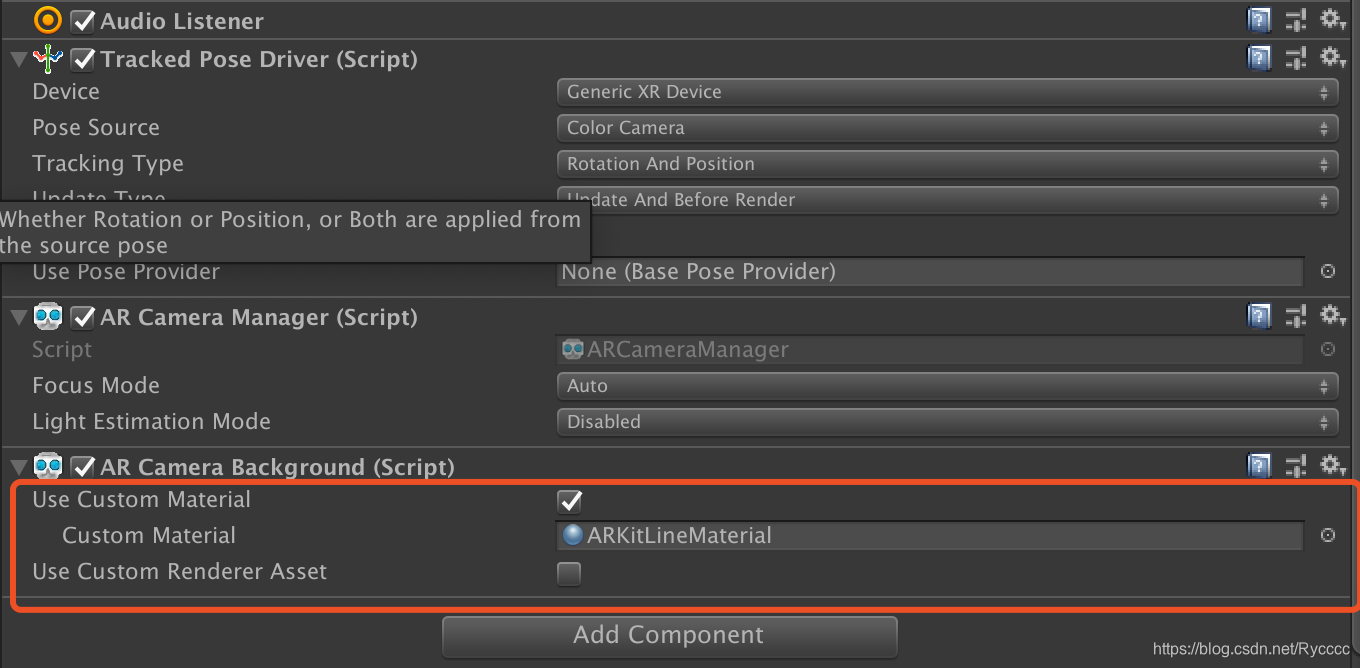Click the AR Camera Background script icon

48,467
